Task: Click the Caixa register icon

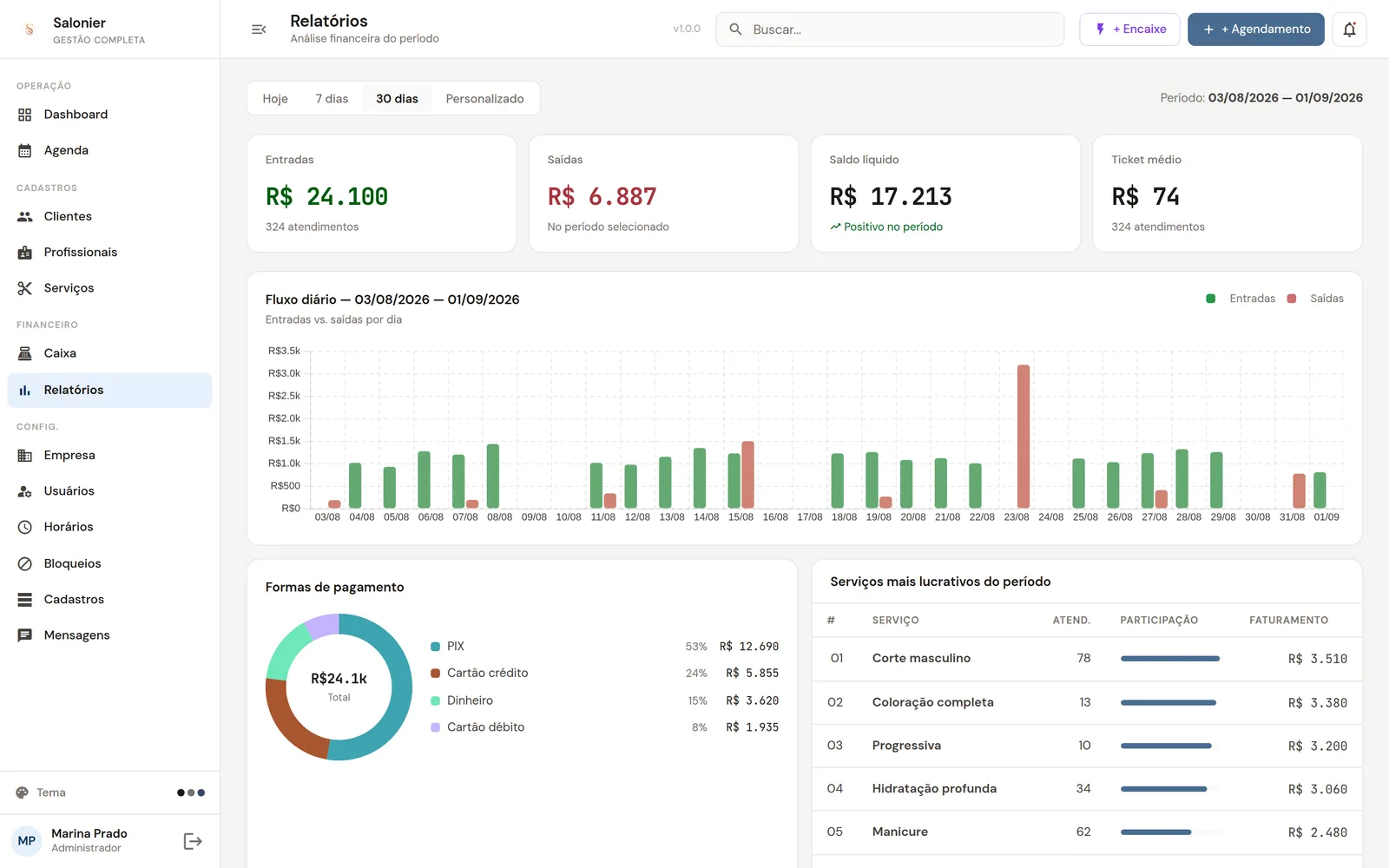Action: pyautogui.click(x=25, y=353)
